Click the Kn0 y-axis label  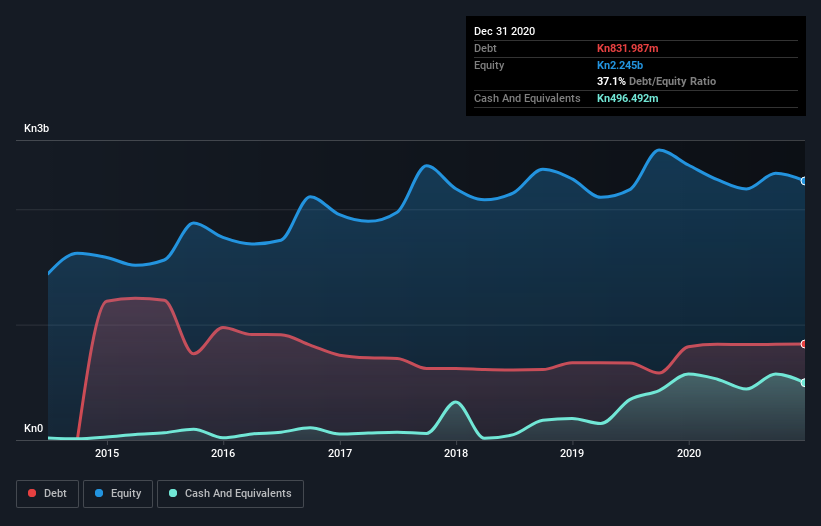(34, 428)
